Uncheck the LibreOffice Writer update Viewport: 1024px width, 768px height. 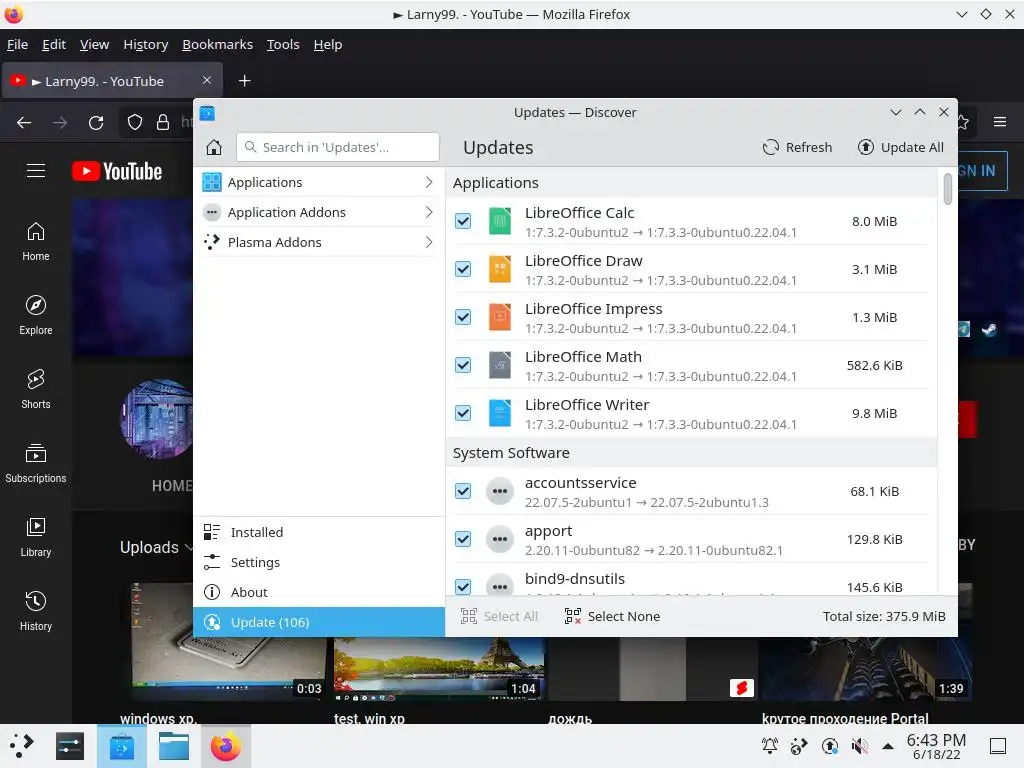(463, 413)
